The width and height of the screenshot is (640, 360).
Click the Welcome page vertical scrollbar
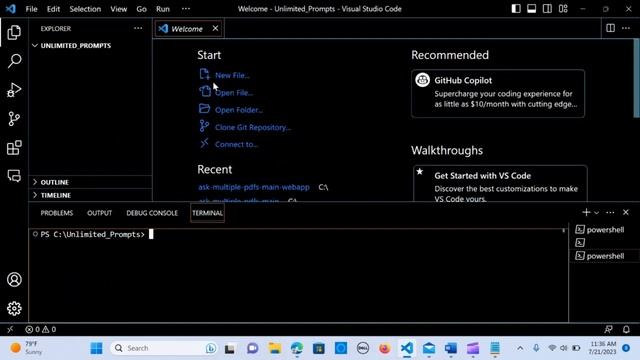click(x=637, y=78)
